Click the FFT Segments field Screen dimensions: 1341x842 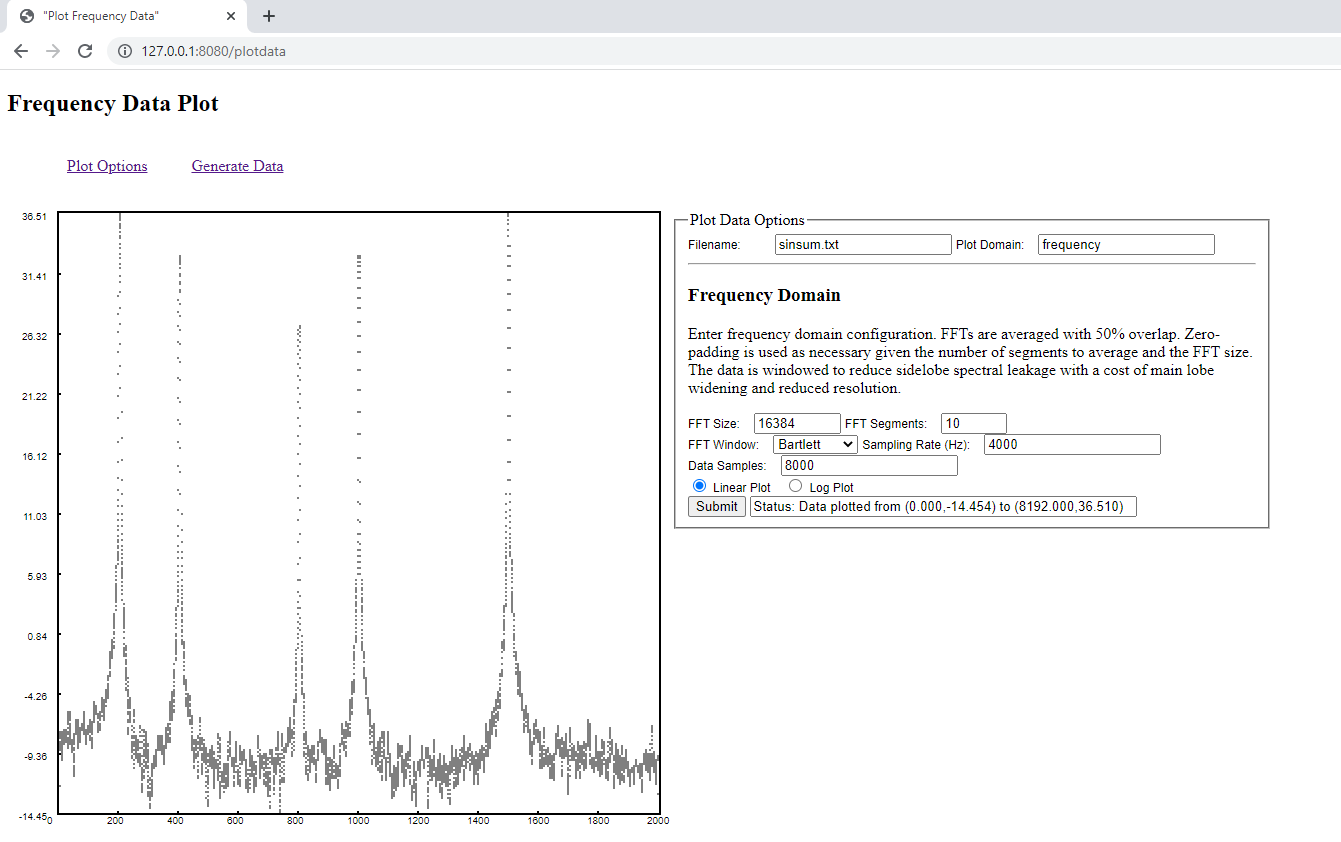tap(974, 423)
